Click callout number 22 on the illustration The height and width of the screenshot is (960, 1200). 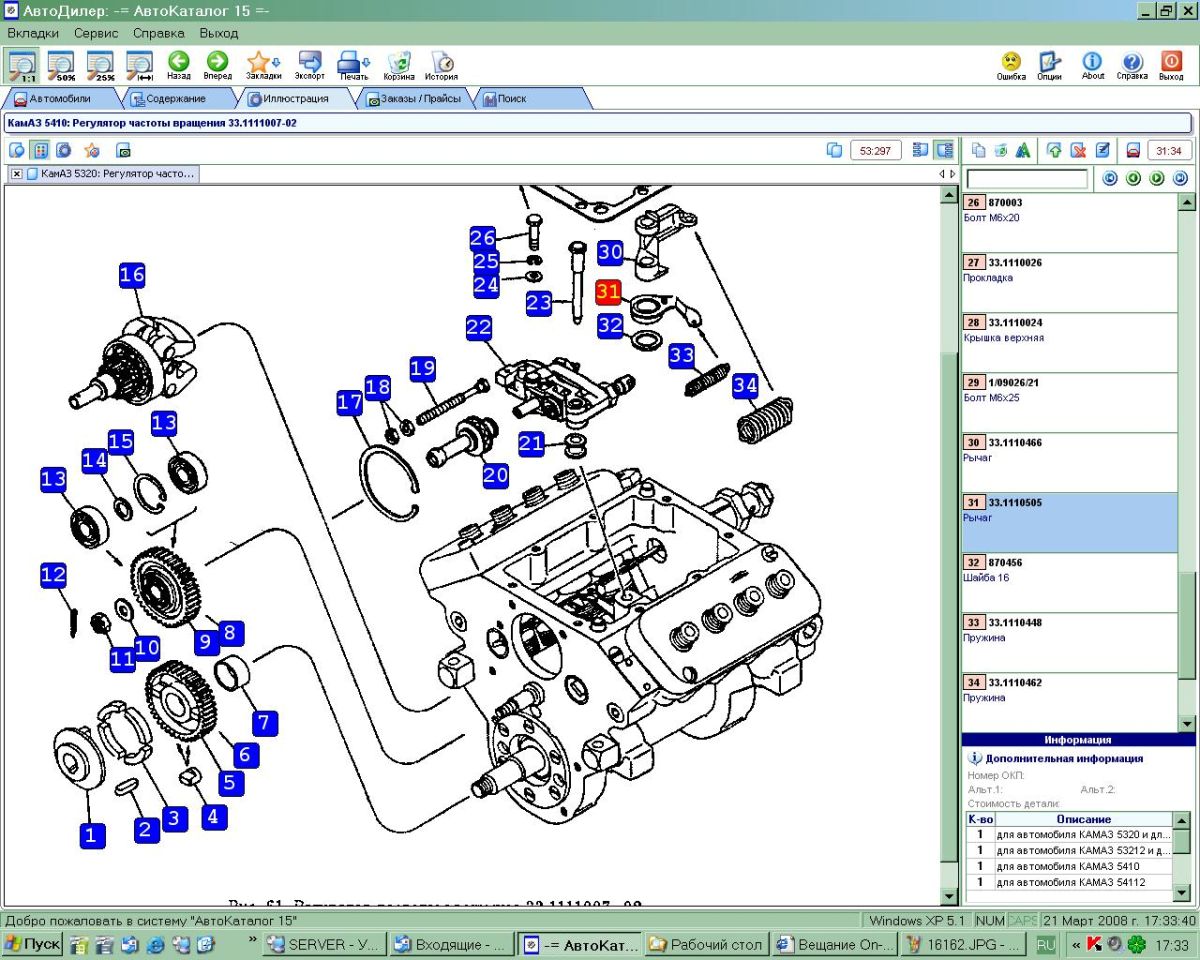[x=478, y=327]
